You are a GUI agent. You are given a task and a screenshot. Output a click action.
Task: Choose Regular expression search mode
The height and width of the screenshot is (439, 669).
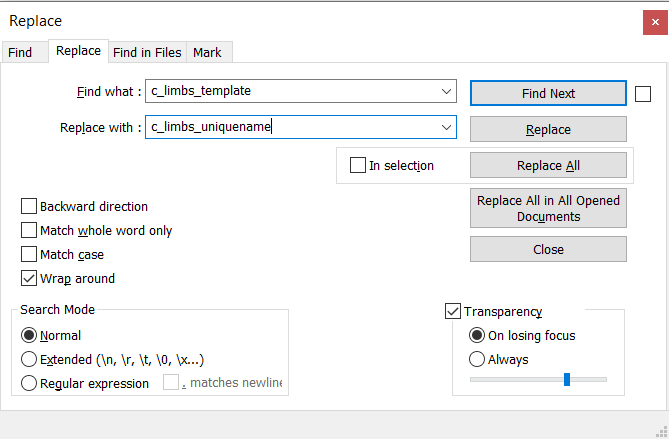point(29,384)
